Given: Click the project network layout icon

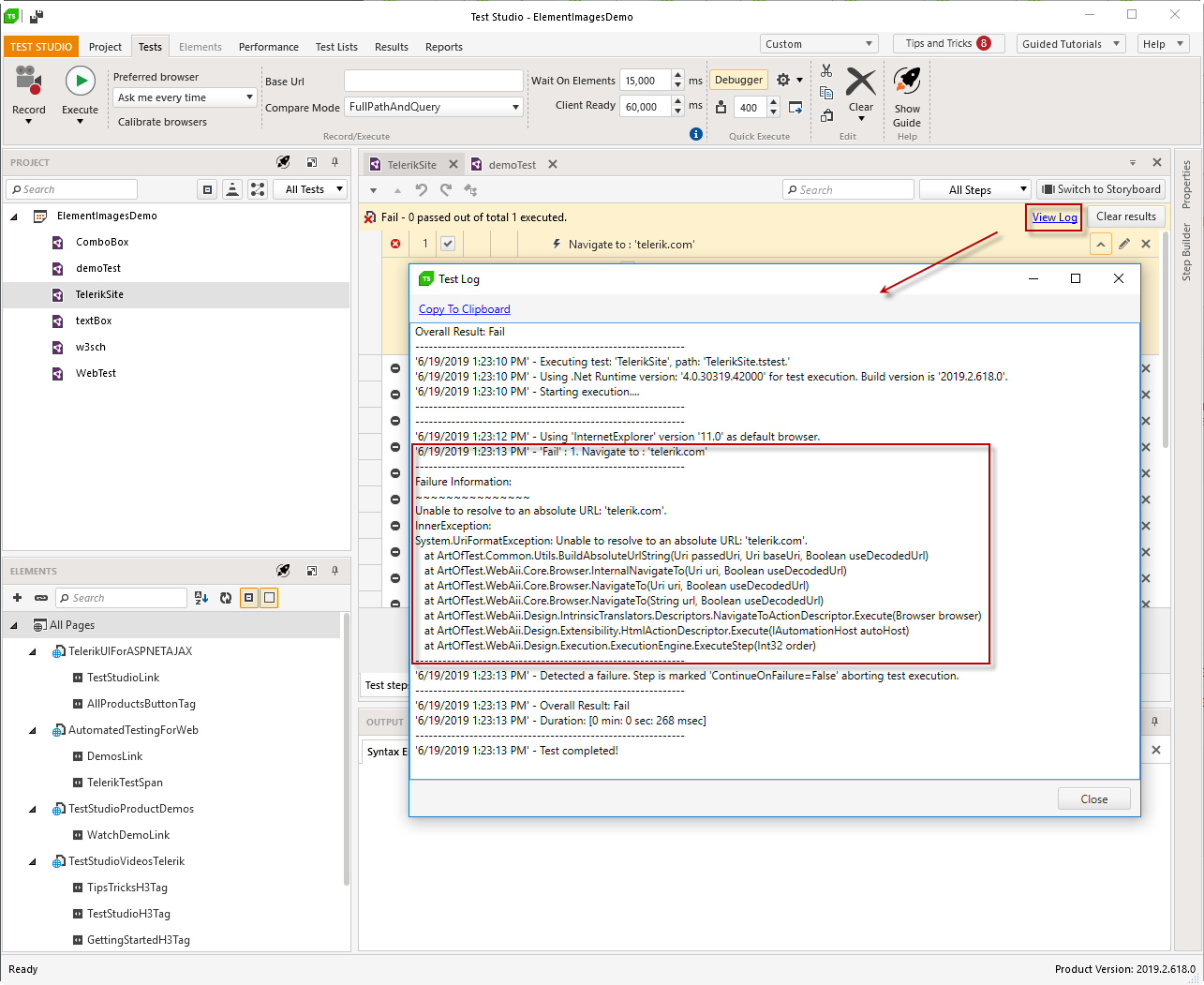Looking at the screenshot, I should pyautogui.click(x=258, y=189).
